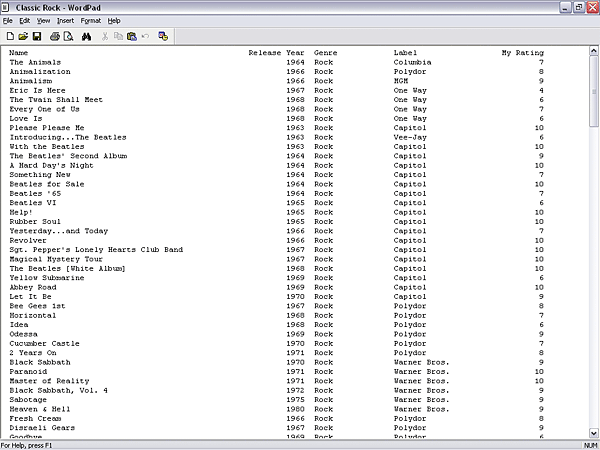The image size is (600, 450).
Task: Click 'Magical Mystery Tour' text
Action: point(56,259)
